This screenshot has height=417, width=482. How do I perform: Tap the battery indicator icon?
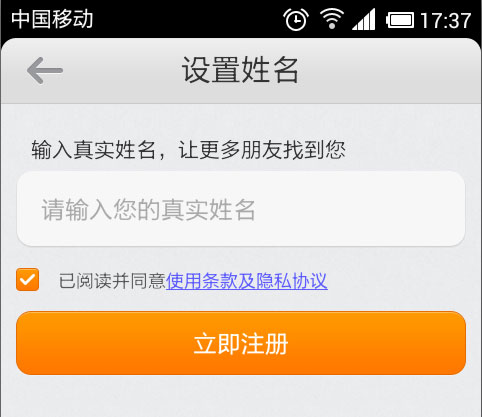(x=400, y=20)
